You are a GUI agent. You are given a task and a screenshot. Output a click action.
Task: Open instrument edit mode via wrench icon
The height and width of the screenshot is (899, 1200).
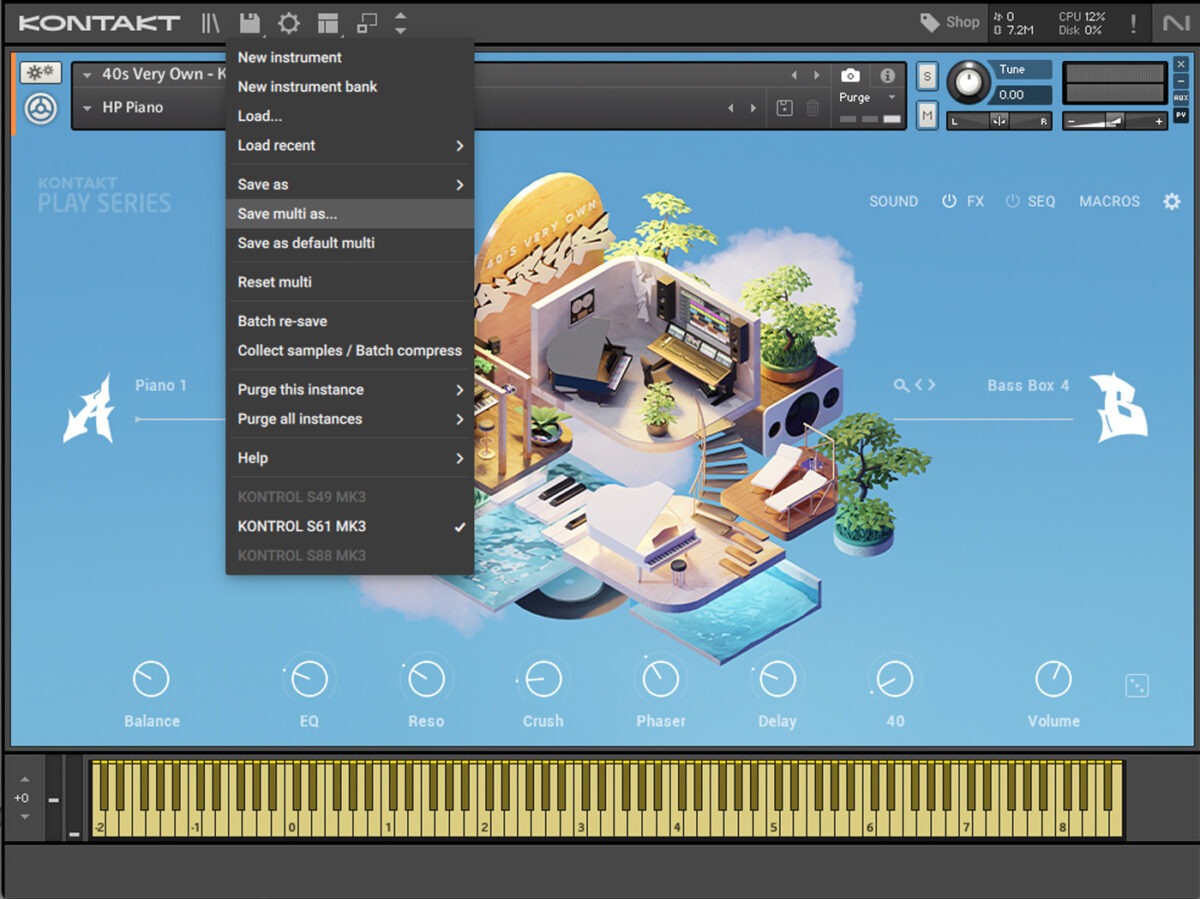coord(41,73)
